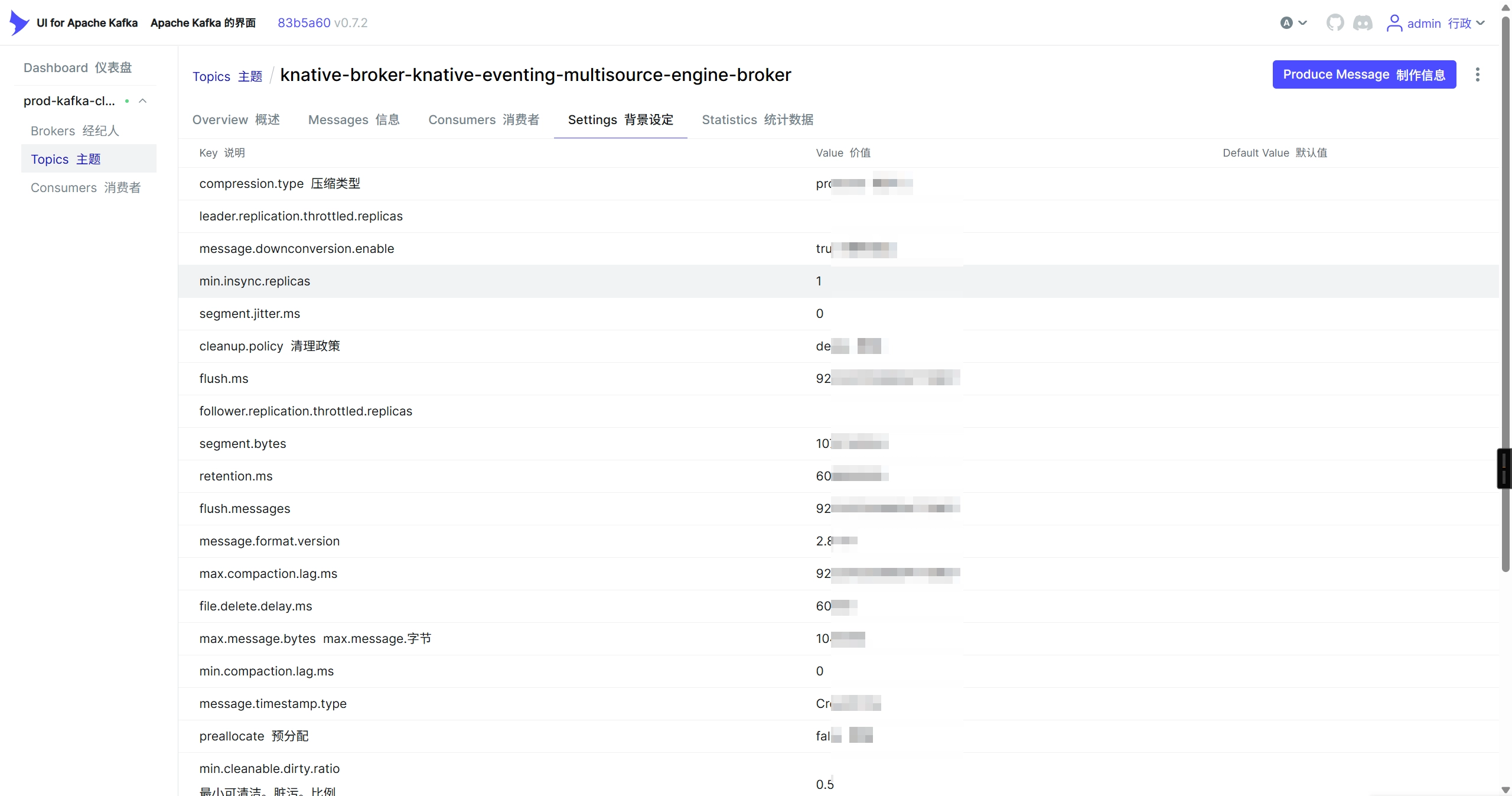Select the file.delete.delay.ms row
Screen dimensions: 1512x796
(839, 606)
